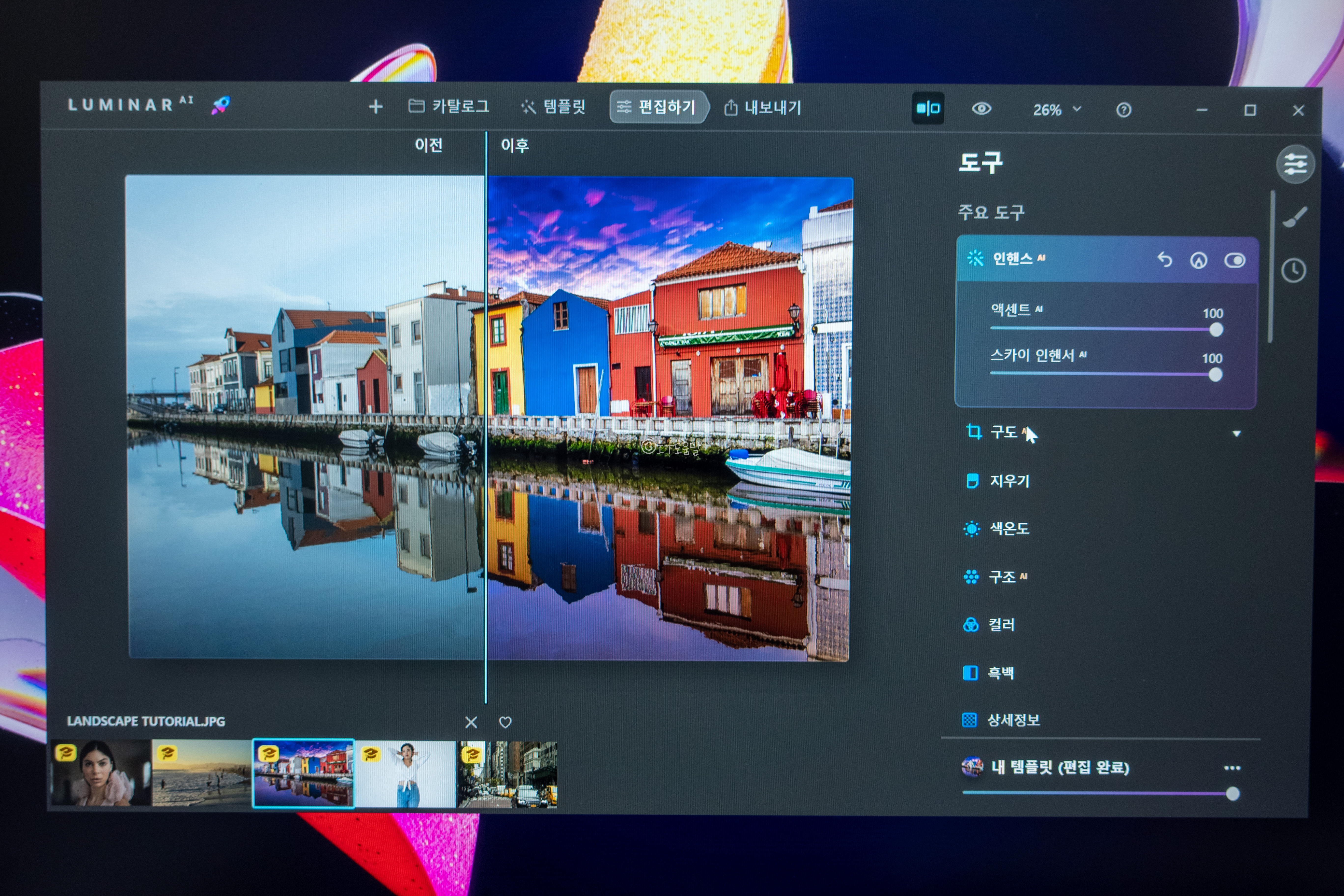Adjust the 액센트 AI slider handle
The width and height of the screenshot is (1344, 896).
click(1216, 330)
